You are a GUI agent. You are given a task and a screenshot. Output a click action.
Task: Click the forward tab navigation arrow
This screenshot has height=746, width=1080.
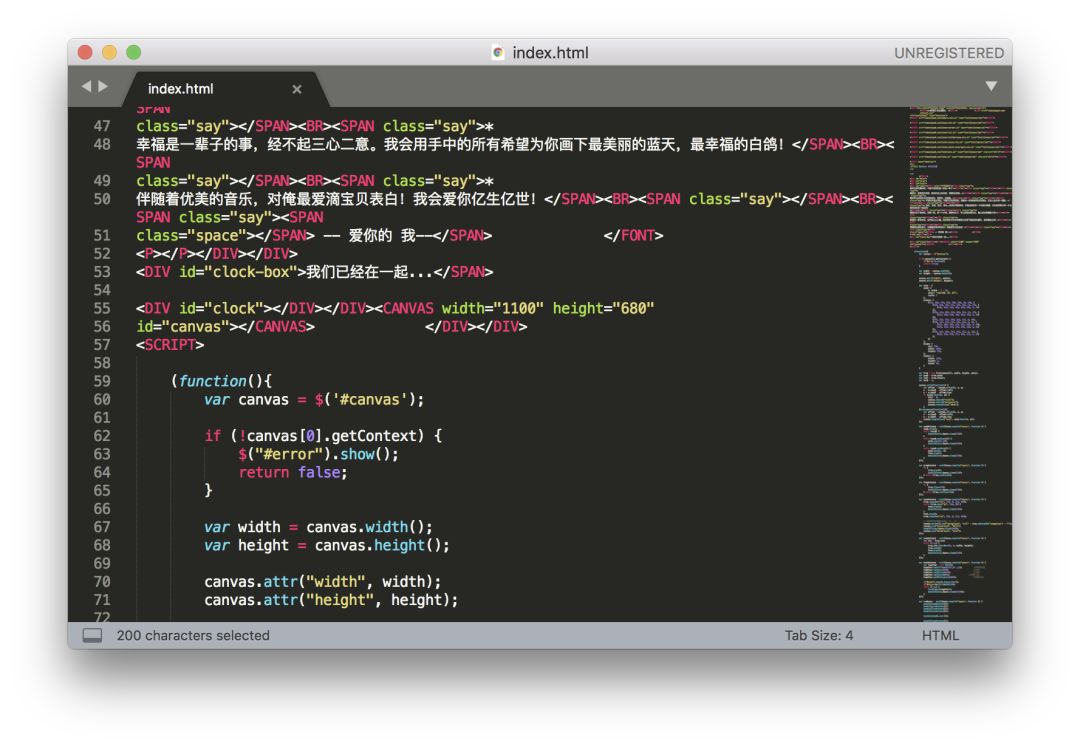click(x=103, y=86)
